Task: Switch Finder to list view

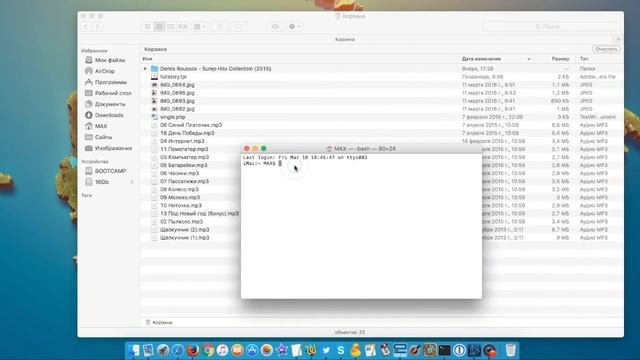Action: point(159,27)
